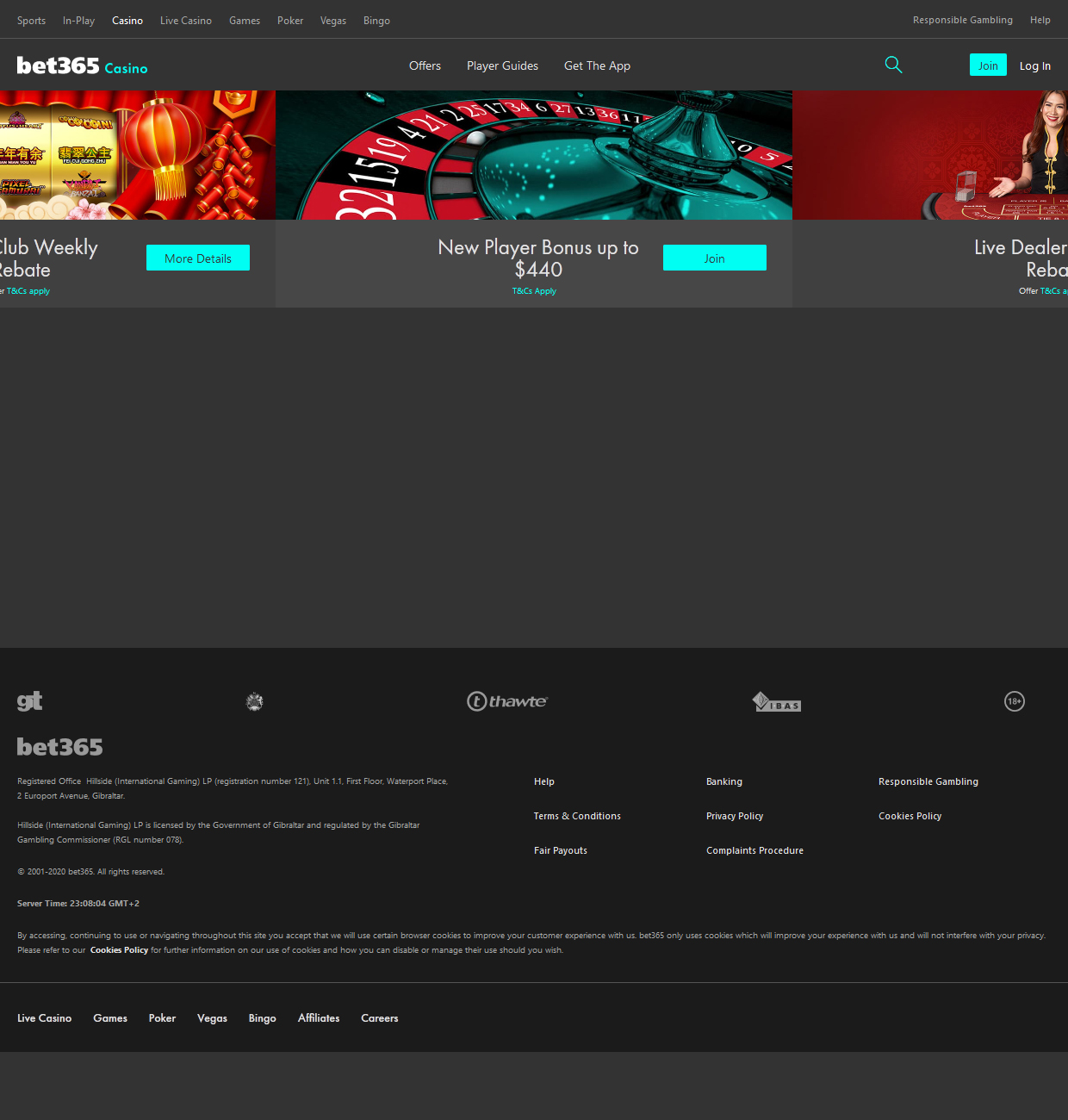Click More Details on Weekly Rebate offer

[198, 258]
